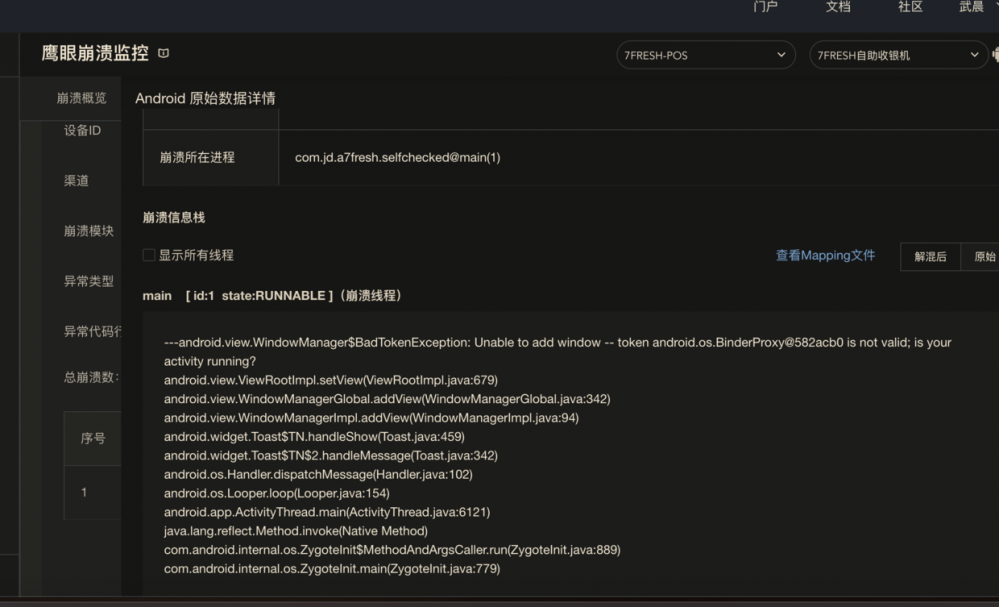Open the 7FRESH自助收银机 dropdown
Image resolution: width=999 pixels, height=607 pixels.
tap(898, 55)
